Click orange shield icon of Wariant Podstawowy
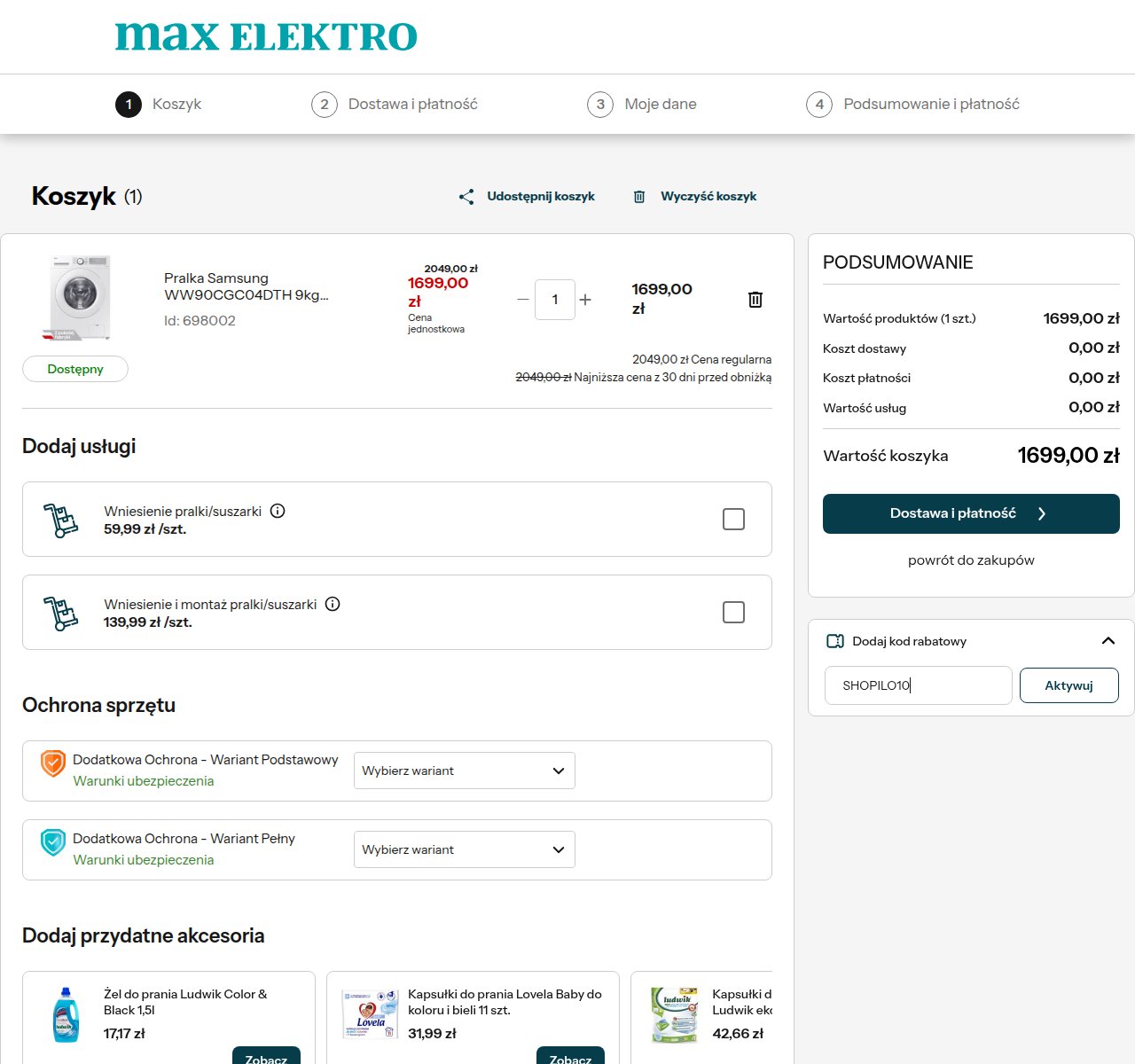Viewport: 1135px width, 1064px height. (53, 763)
